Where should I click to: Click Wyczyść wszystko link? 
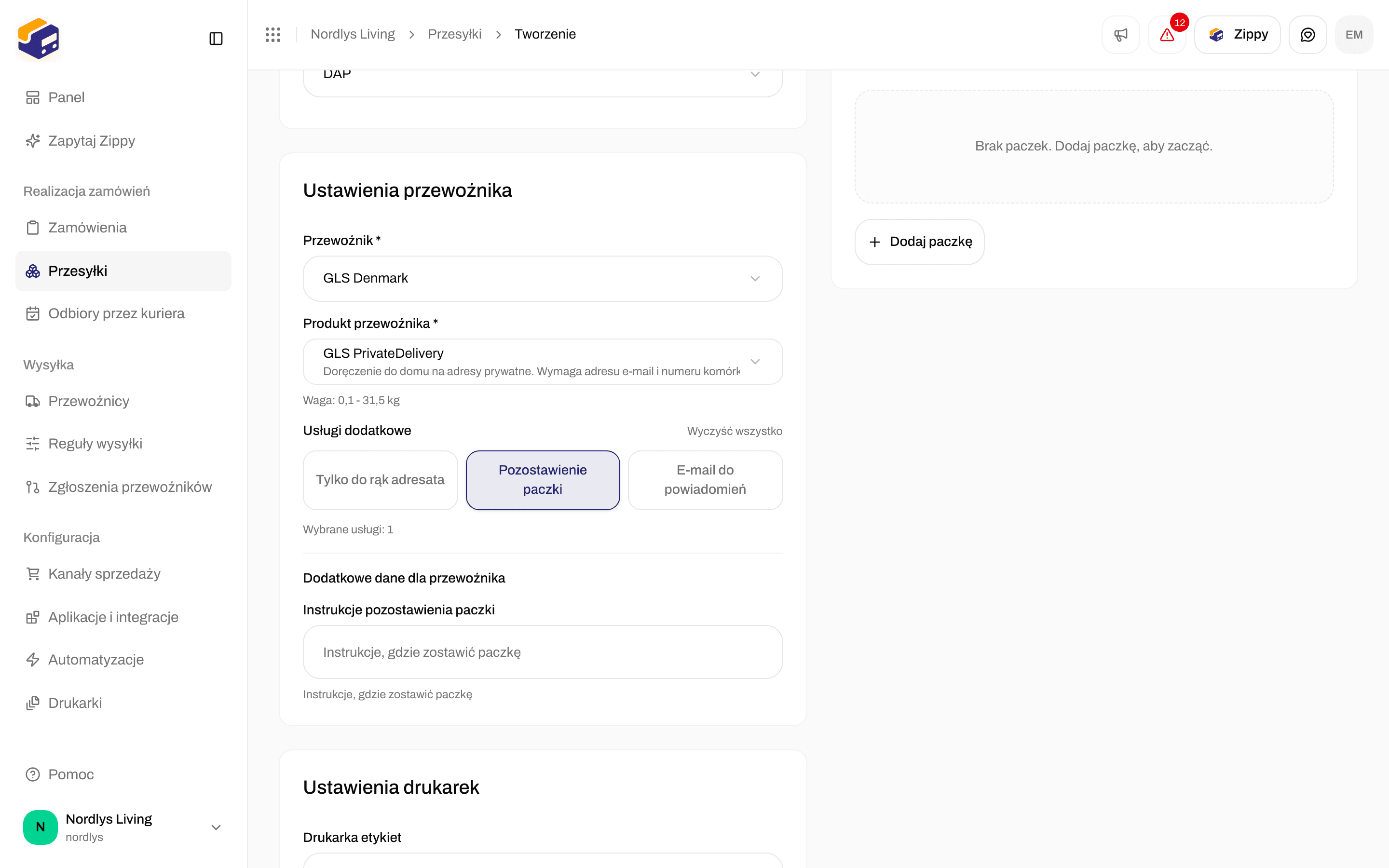[x=735, y=431]
